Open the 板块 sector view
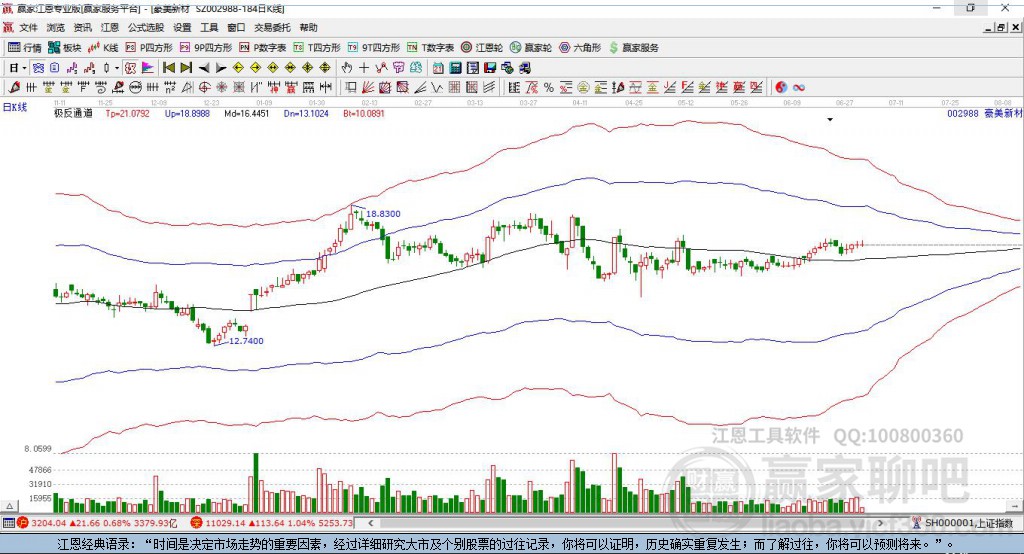 (x=64, y=48)
